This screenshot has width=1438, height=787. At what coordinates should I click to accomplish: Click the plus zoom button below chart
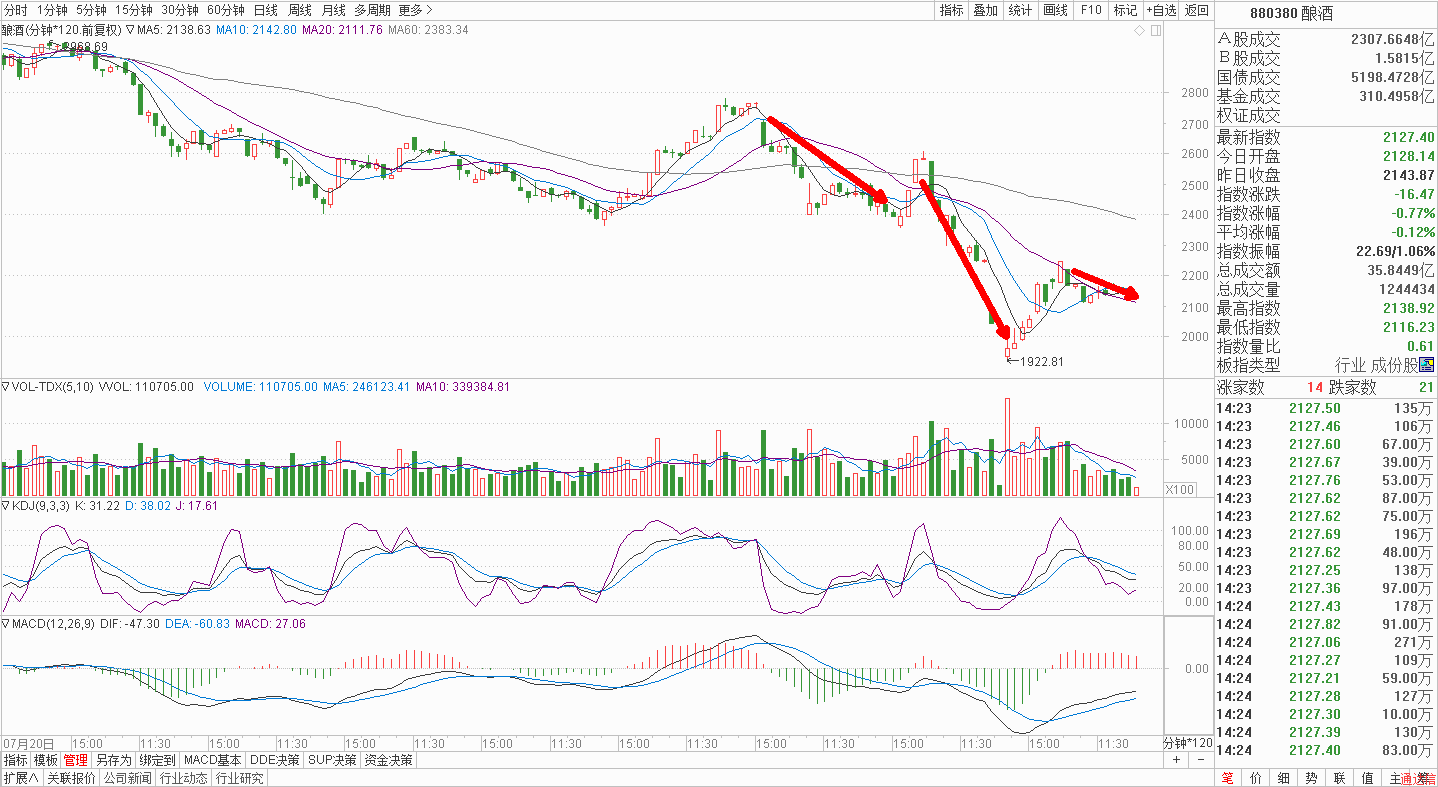[x=1176, y=760]
